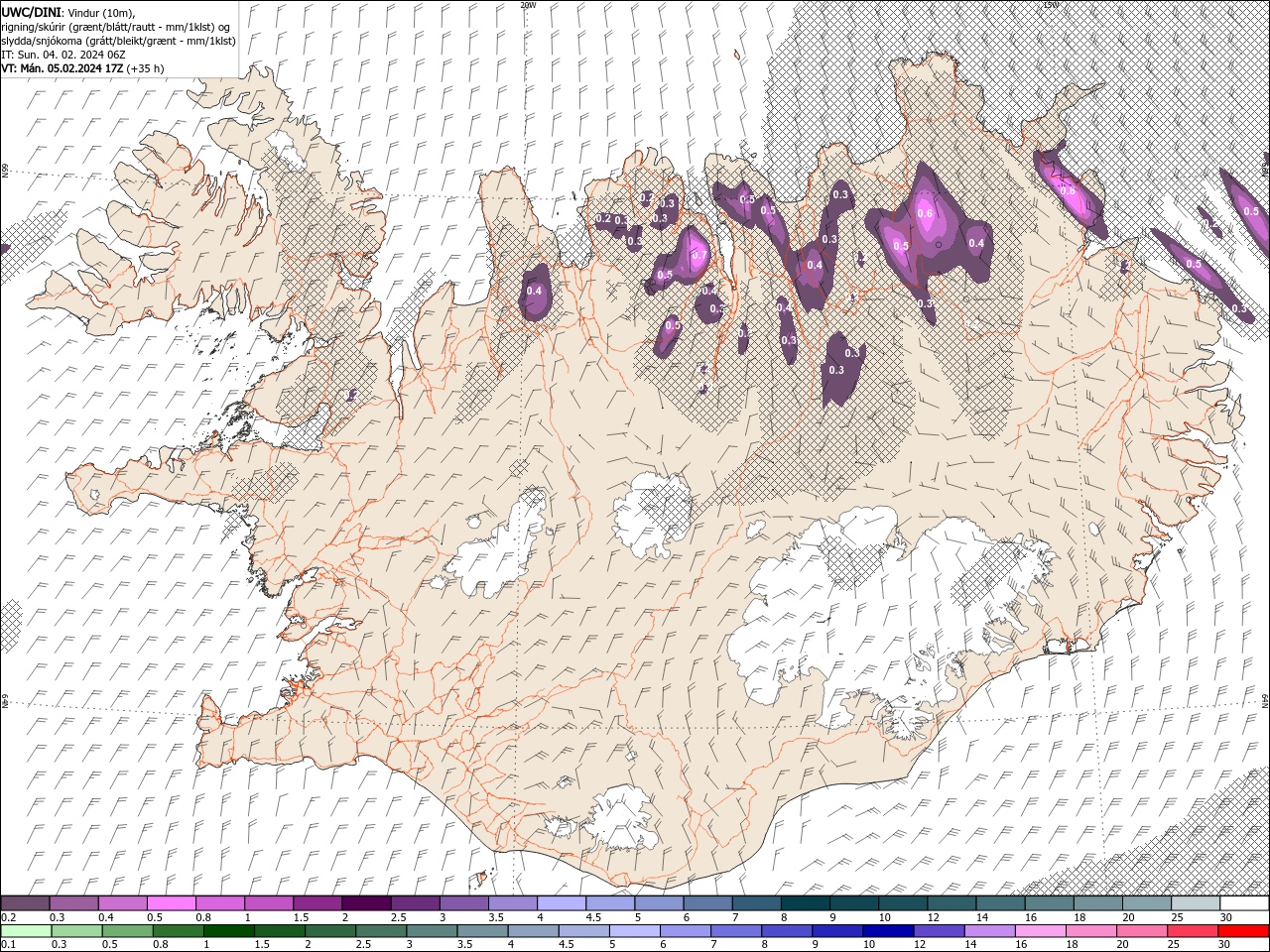
Task: Select the deep blue rain swatch between 10 and 12
Action: 888,931
